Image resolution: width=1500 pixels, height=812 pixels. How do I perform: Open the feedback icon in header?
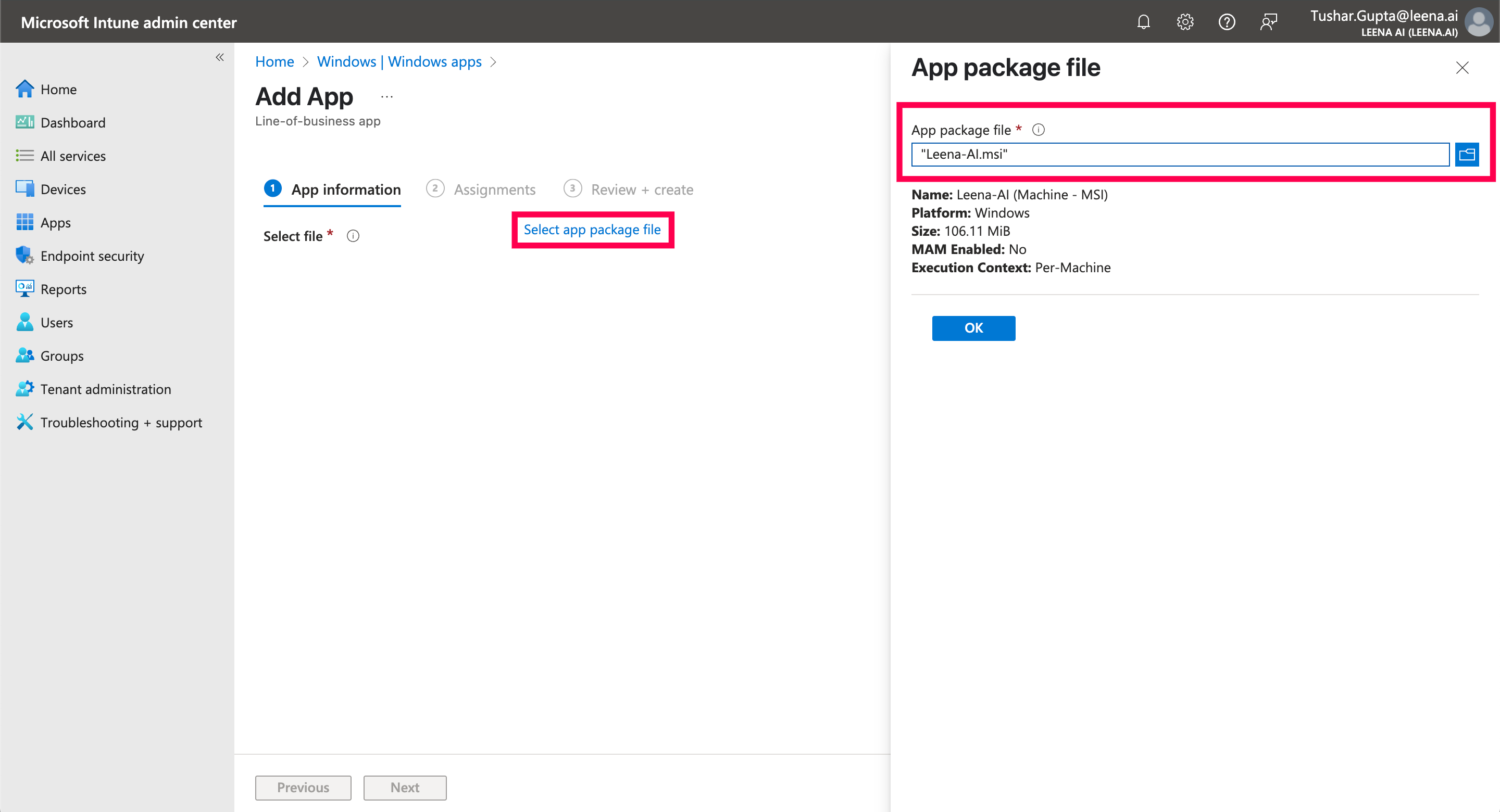pyautogui.click(x=1268, y=22)
